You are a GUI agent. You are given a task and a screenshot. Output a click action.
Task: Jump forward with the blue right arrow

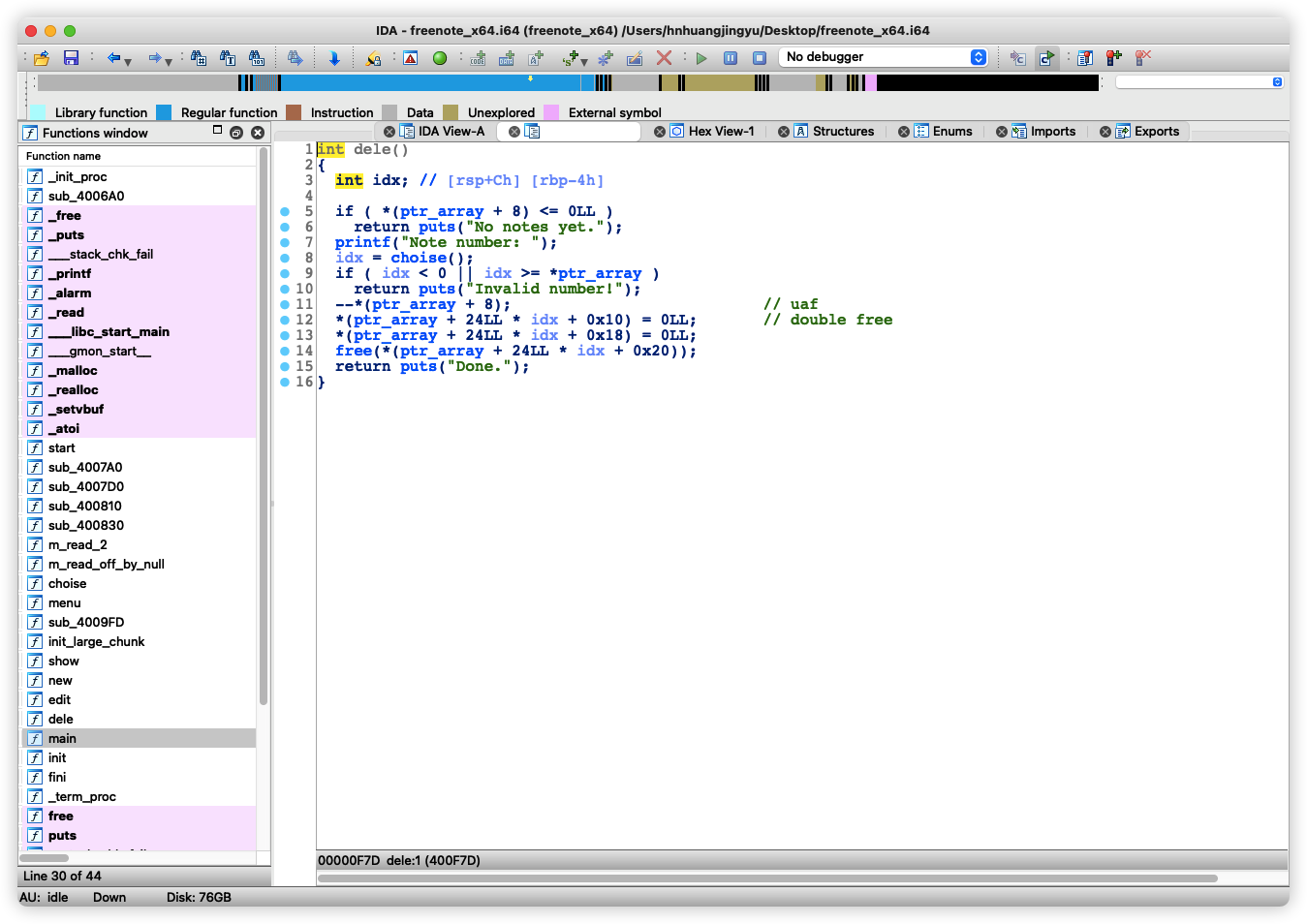(x=154, y=58)
